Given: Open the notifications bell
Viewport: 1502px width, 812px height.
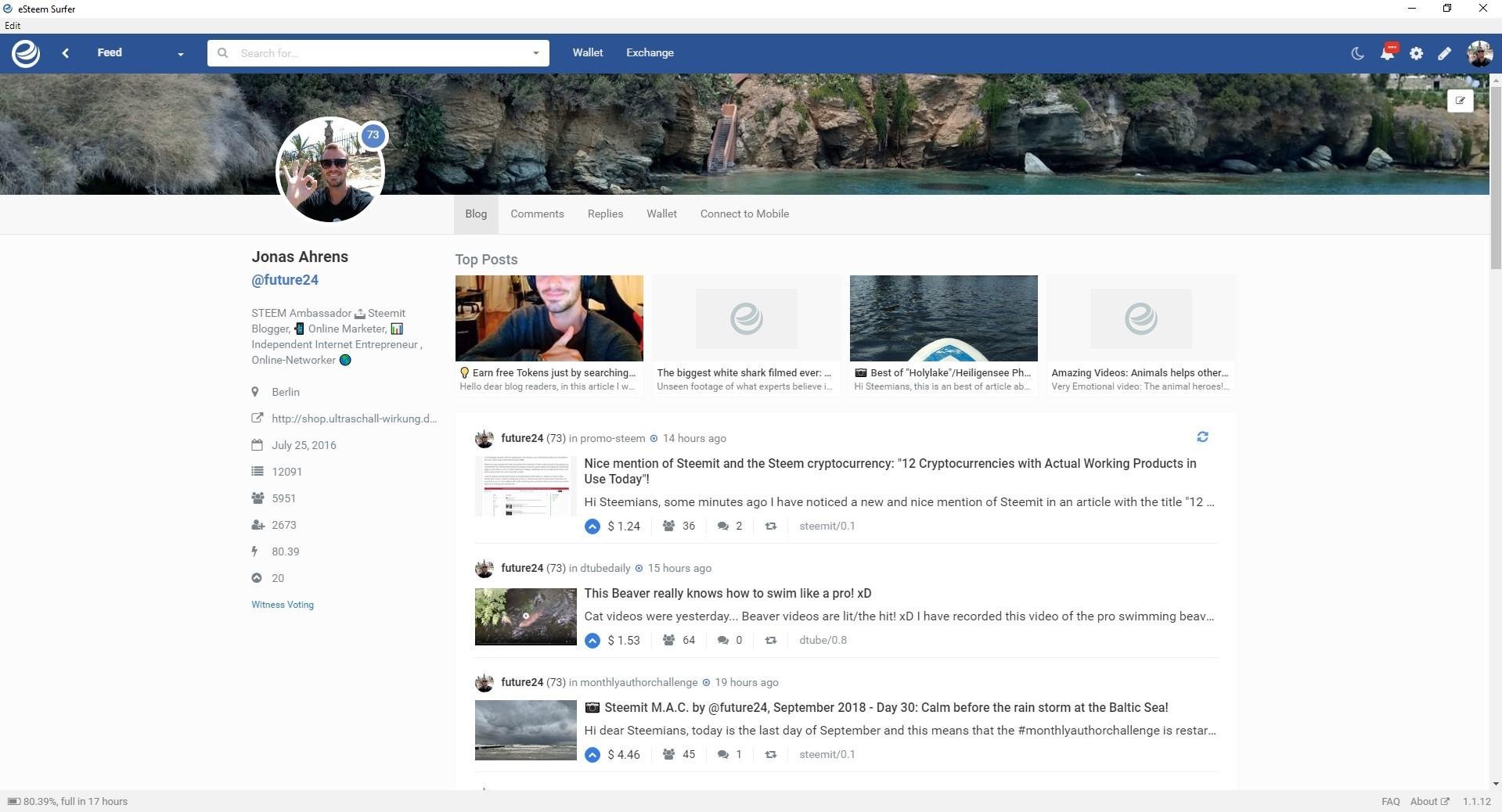Looking at the screenshot, I should 1387,52.
